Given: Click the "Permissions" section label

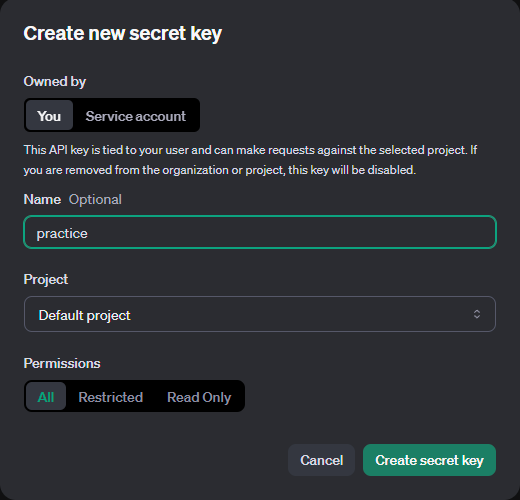Looking at the screenshot, I should [62, 363].
